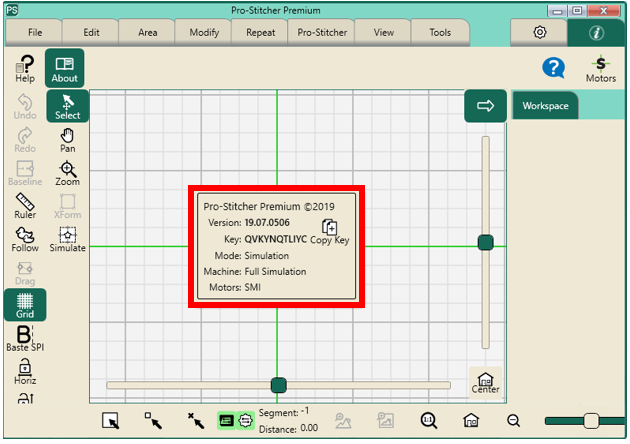This screenshot has width=630, height=444.
Task: Open the settings gear tab
Action: (540, 32)
